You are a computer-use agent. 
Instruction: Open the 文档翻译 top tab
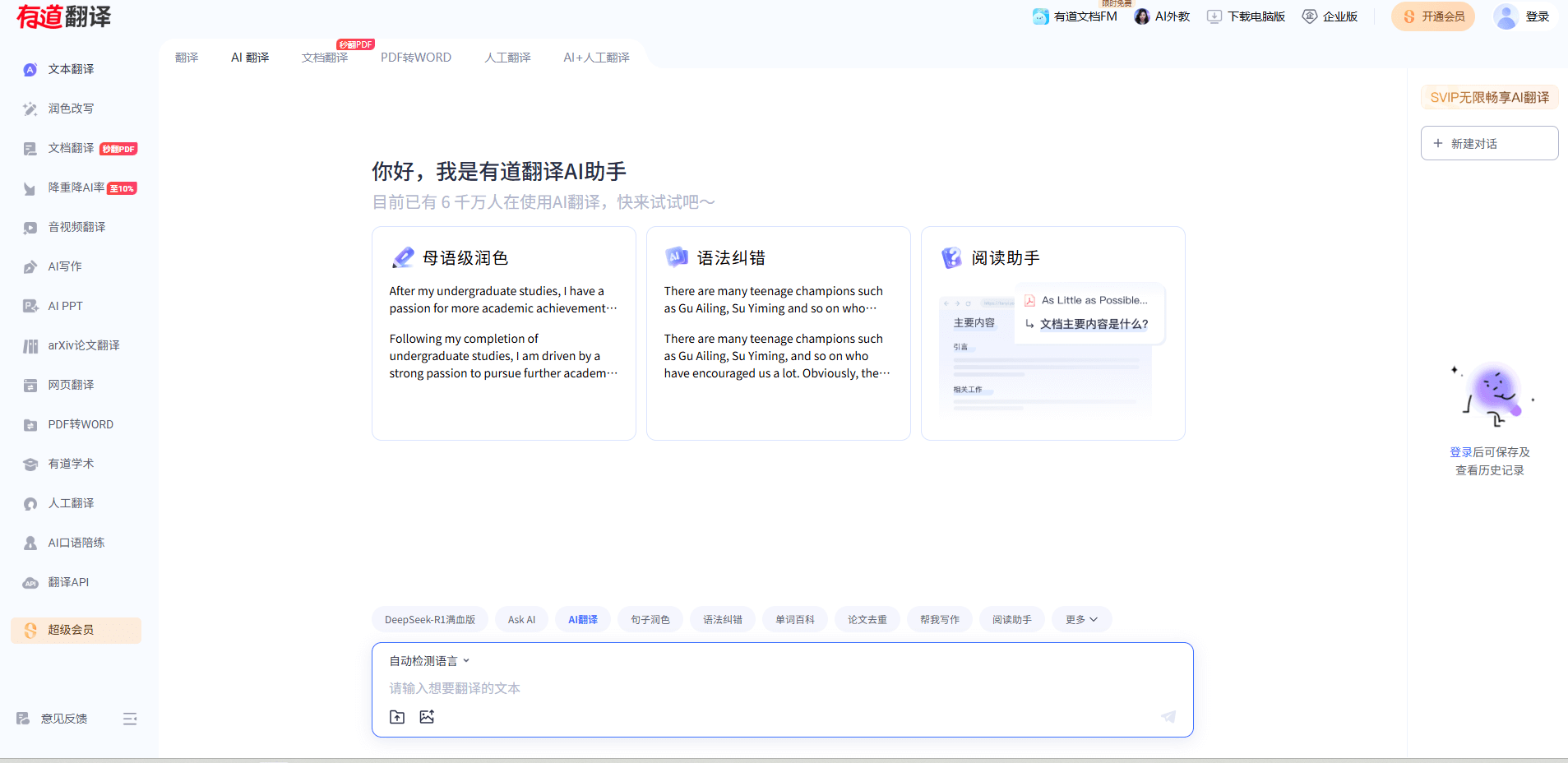pyautogui.click(x=325, y=58)
